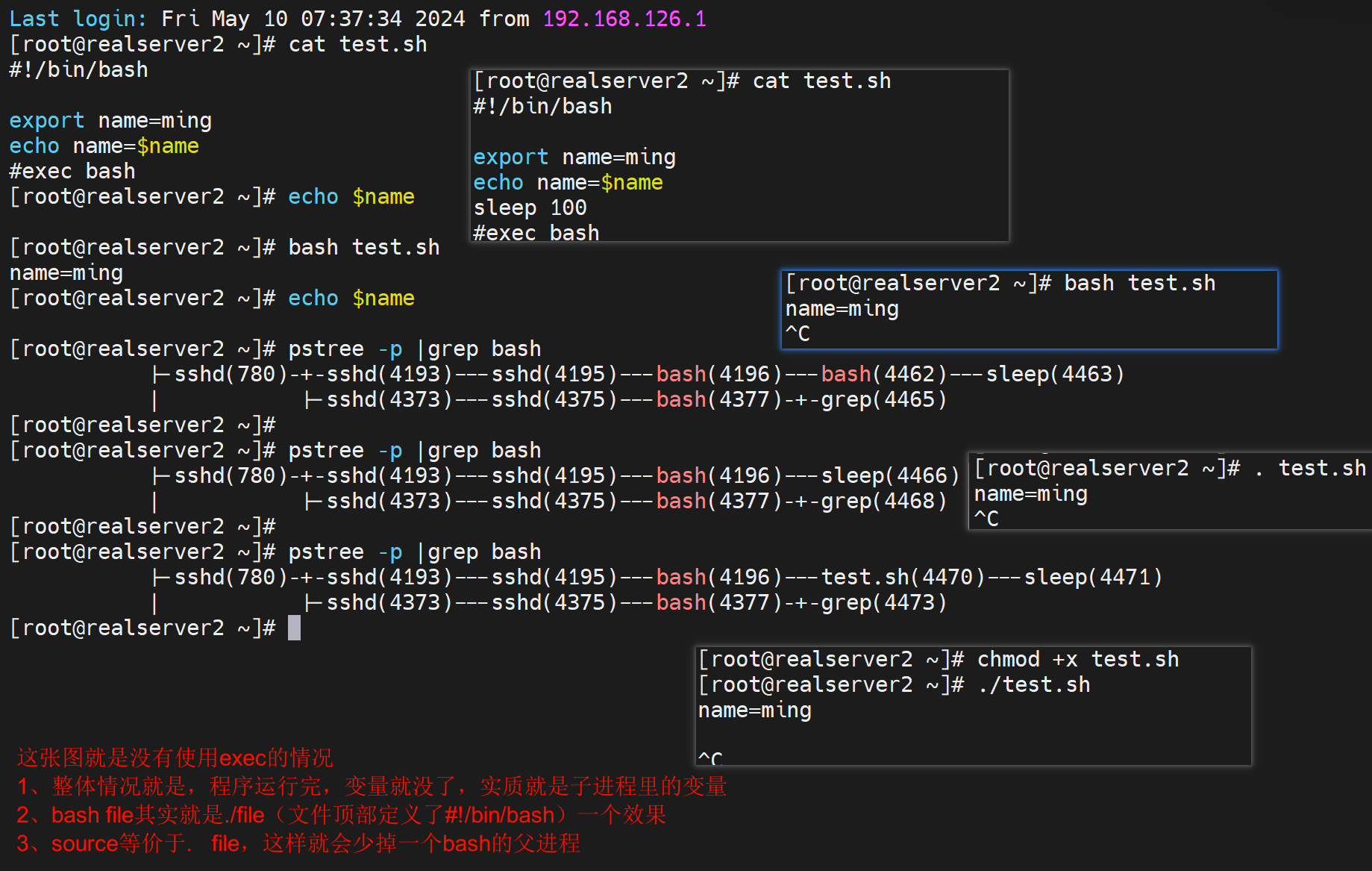Click the 'bash test.sh' command on left

coord(363,247)
